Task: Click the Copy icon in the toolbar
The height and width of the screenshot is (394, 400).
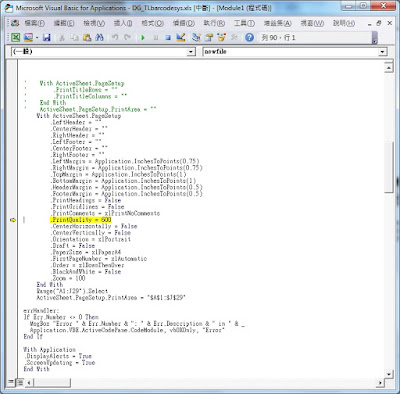Action: tap(74, 38)
